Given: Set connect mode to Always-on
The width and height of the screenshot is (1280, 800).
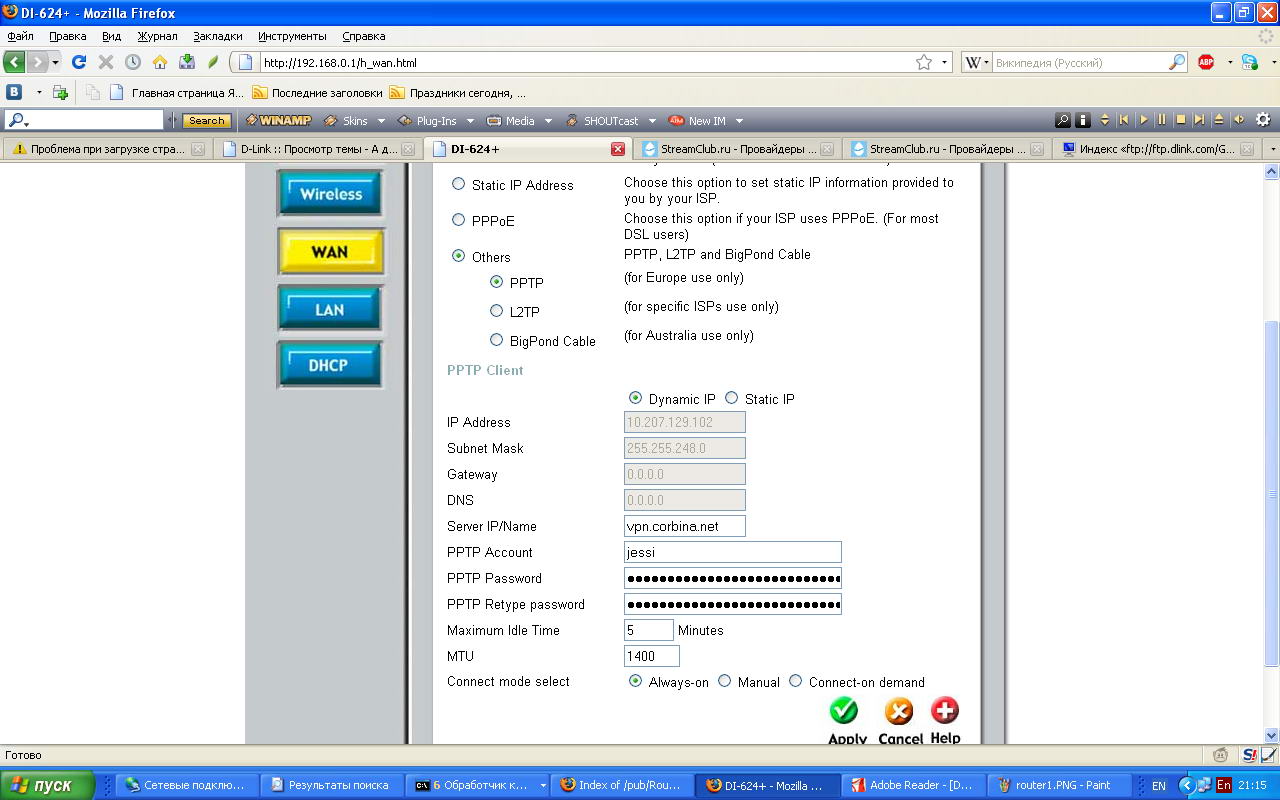Looking at the screenshot, I should coord(635,681).
